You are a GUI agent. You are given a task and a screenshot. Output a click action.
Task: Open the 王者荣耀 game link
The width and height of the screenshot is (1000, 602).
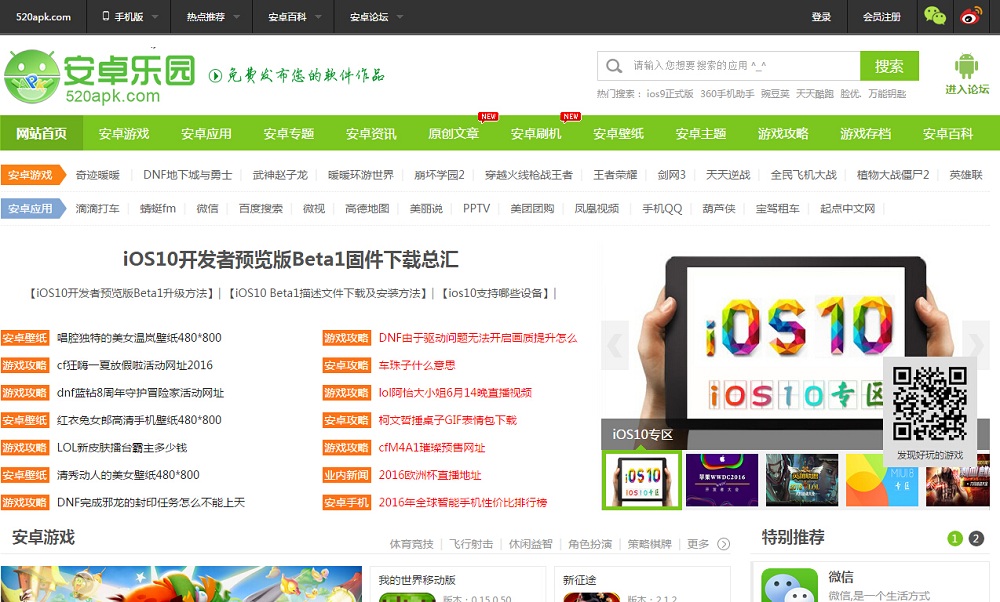(x=615, y=175)
